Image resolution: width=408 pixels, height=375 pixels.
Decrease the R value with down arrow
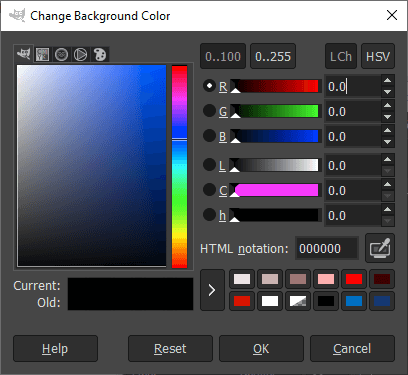click(387, 92)
